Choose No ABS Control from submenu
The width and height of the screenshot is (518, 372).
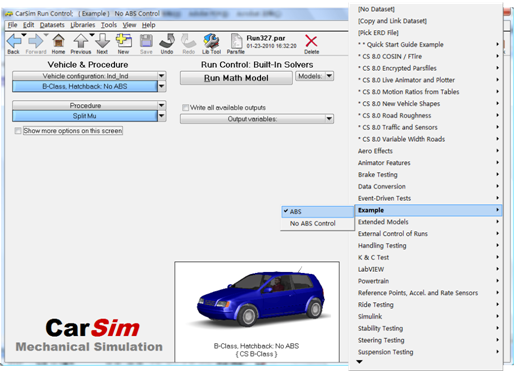(312, 224)
